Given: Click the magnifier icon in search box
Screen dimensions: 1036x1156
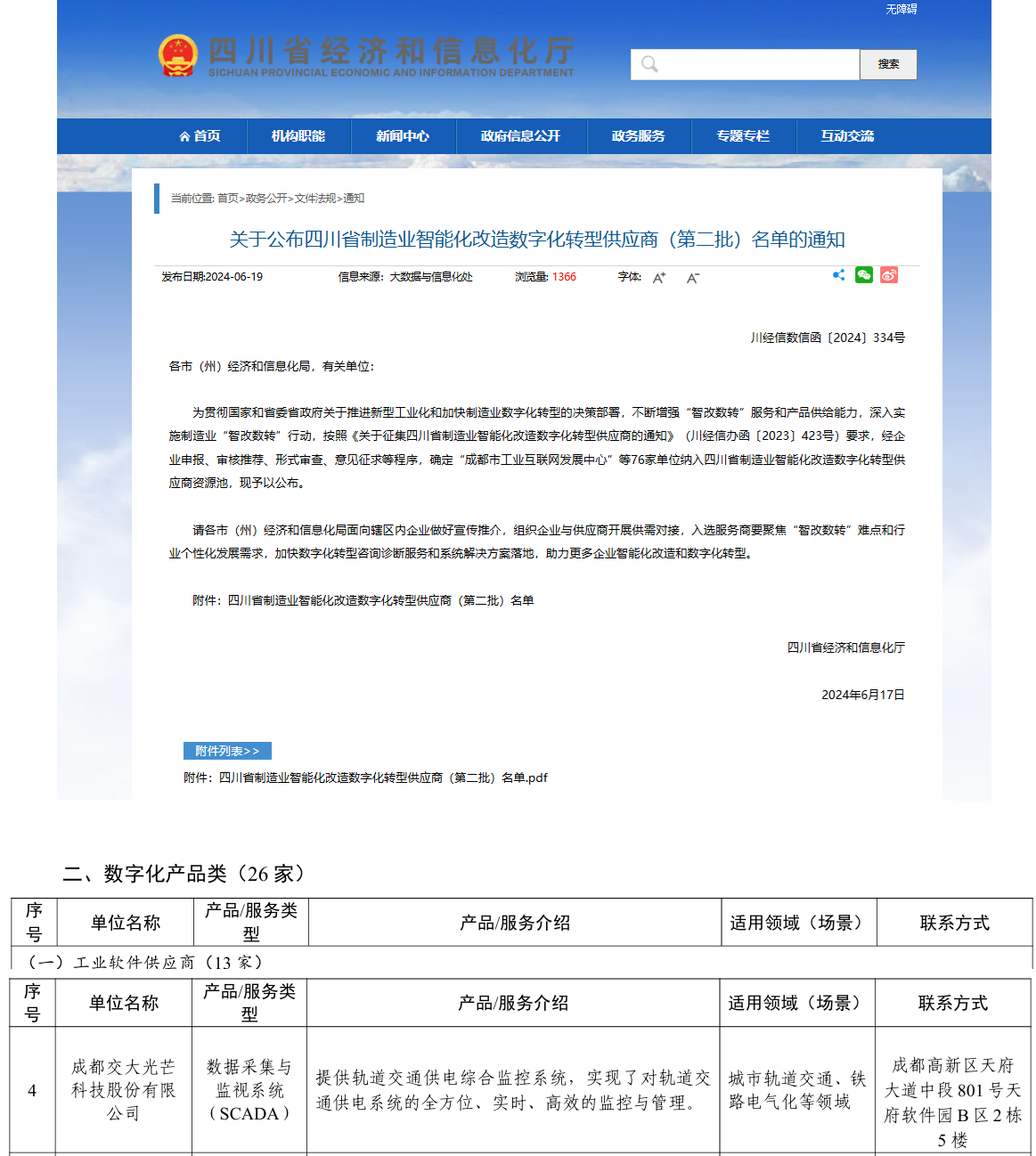Looking at the screenshot, I should pos(649,64).
